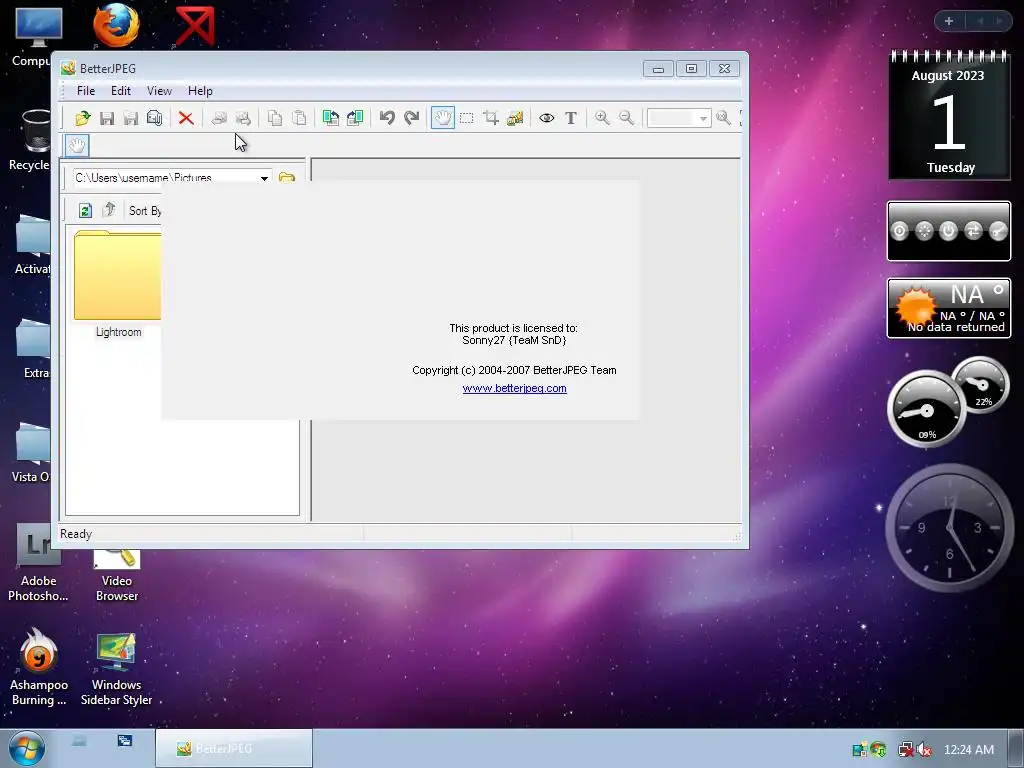The height and width of the screenshot is (768, 1024).
Task: Click the BetterJPEG taskbar button
Action: [x=234, y=748]
